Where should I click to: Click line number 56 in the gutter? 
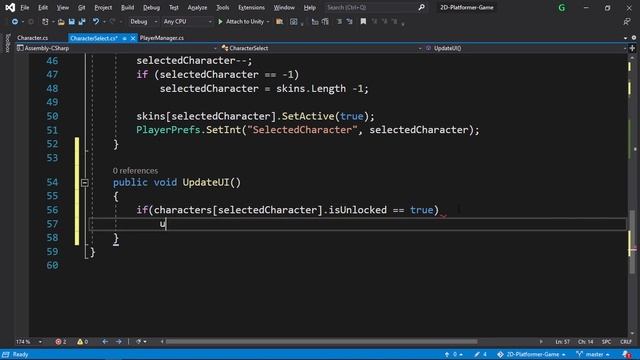pyautogui.click(x=52, y=210)
